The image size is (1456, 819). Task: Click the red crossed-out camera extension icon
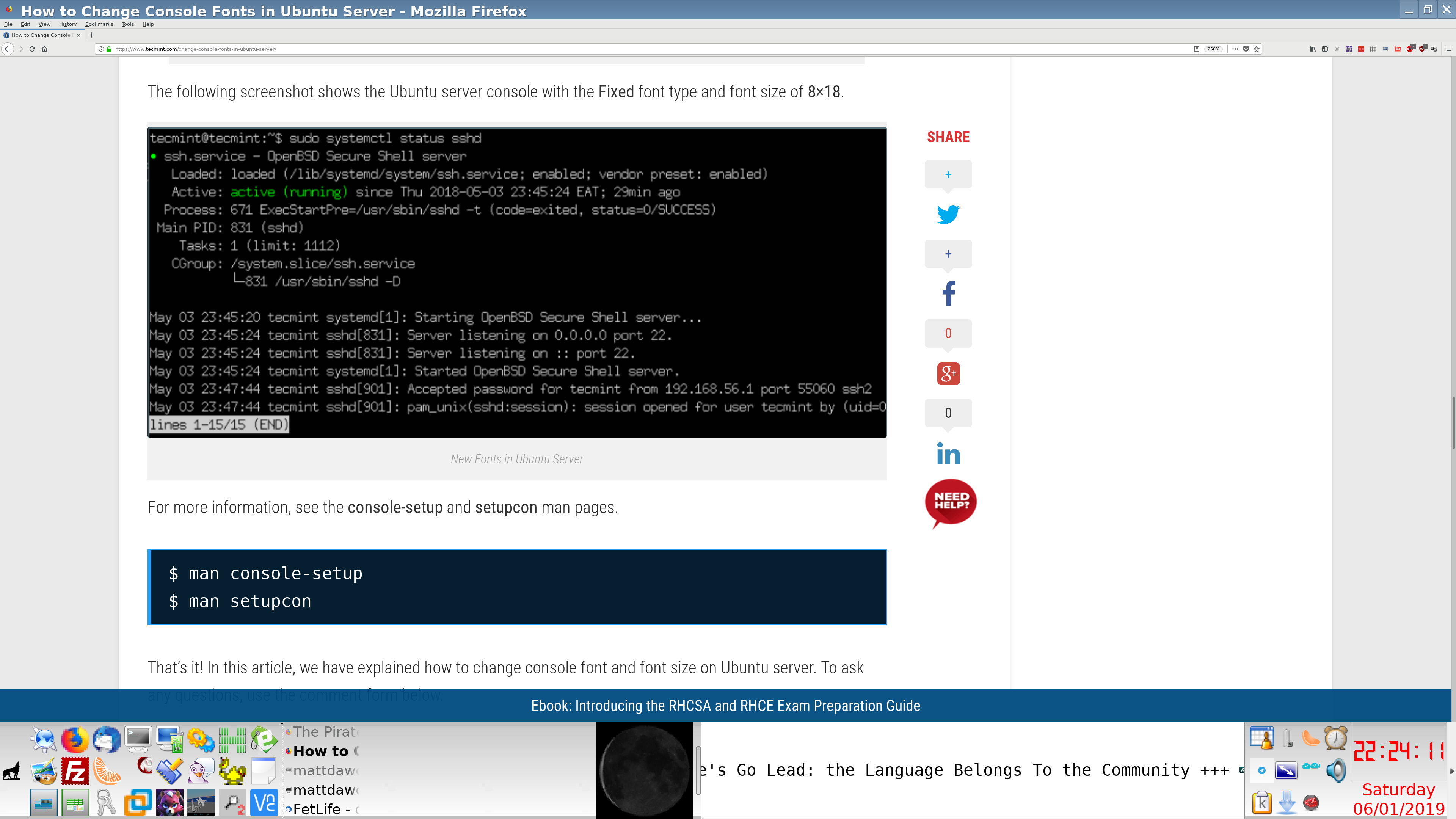[1397, 49]
